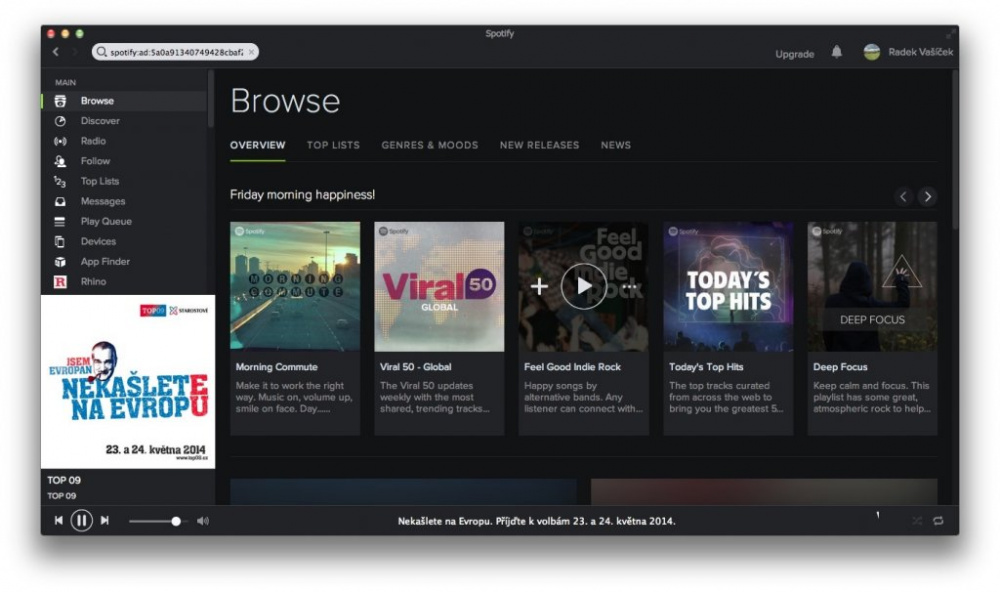The height and width of the screenshot is (592, 1000).
Task: Open Today's Top Hits cover thumbnail
Action: click(728, 286)
